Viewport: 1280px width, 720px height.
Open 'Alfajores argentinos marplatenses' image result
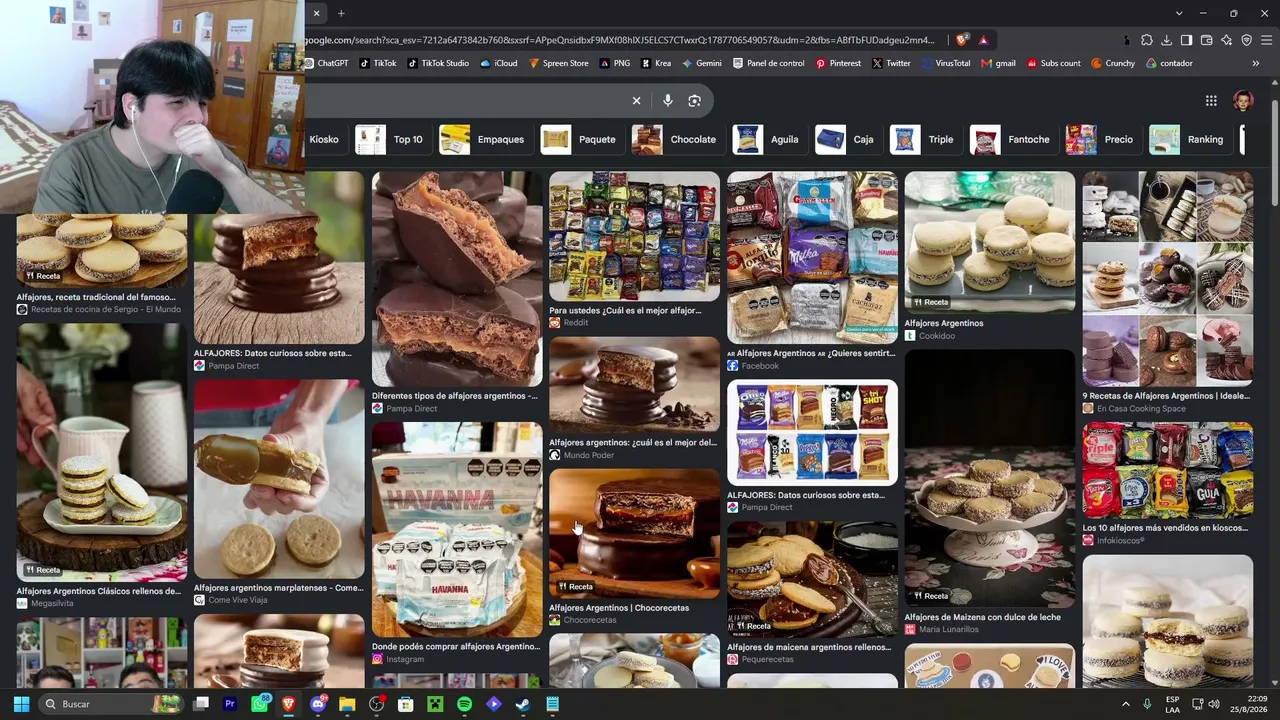click(x=279, y=479)
